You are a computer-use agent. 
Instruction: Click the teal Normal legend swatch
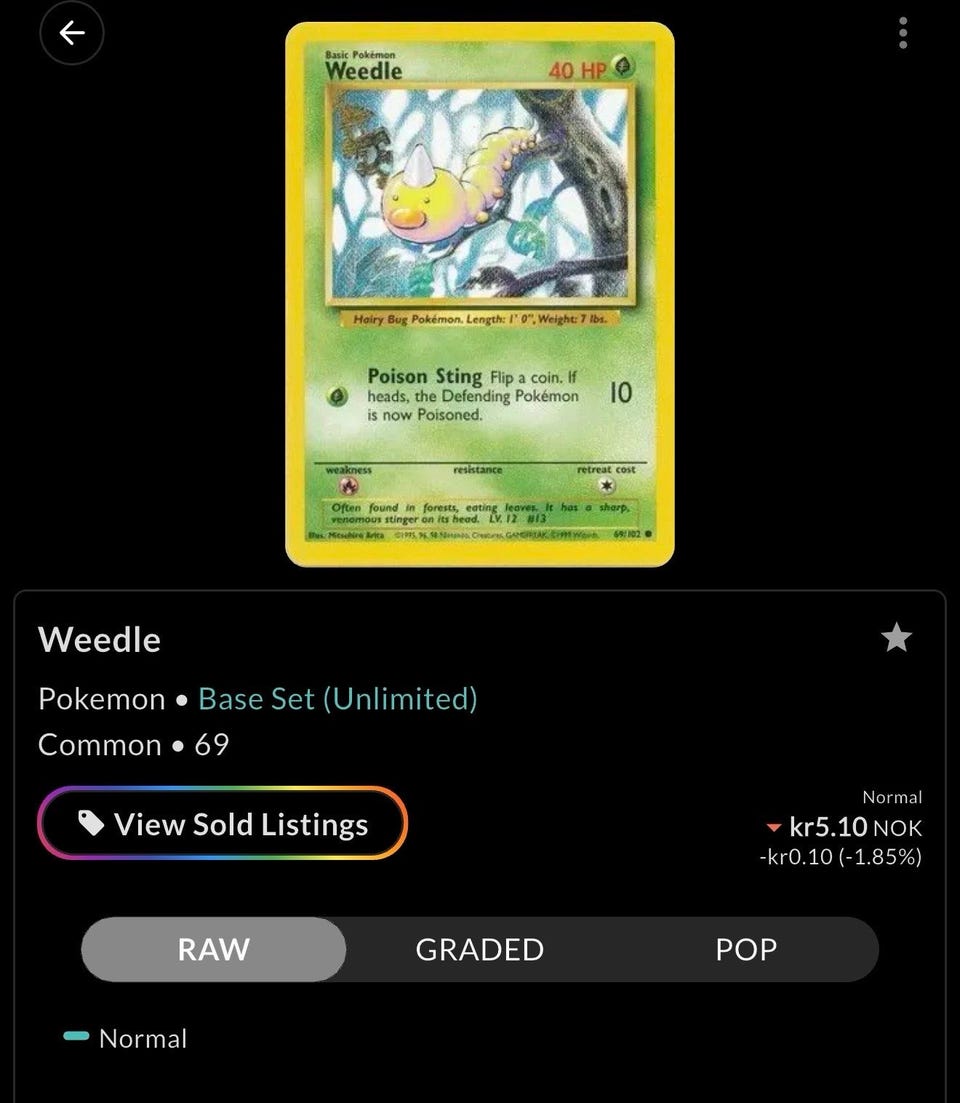tap(76, 1035)
